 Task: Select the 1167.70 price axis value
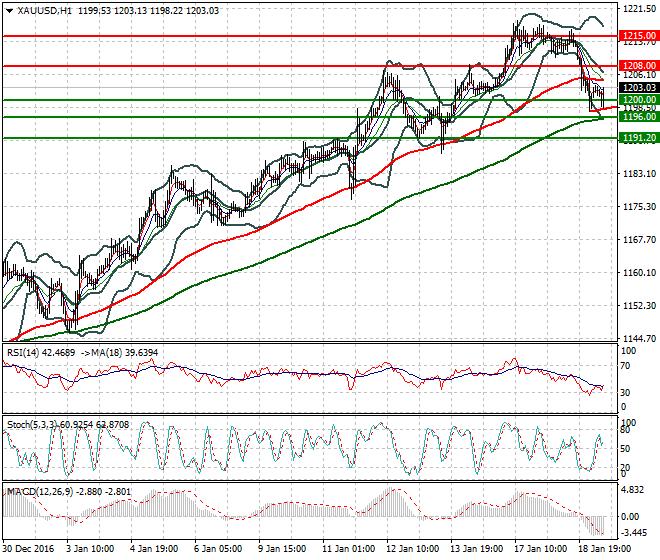(x=639, y=240)
